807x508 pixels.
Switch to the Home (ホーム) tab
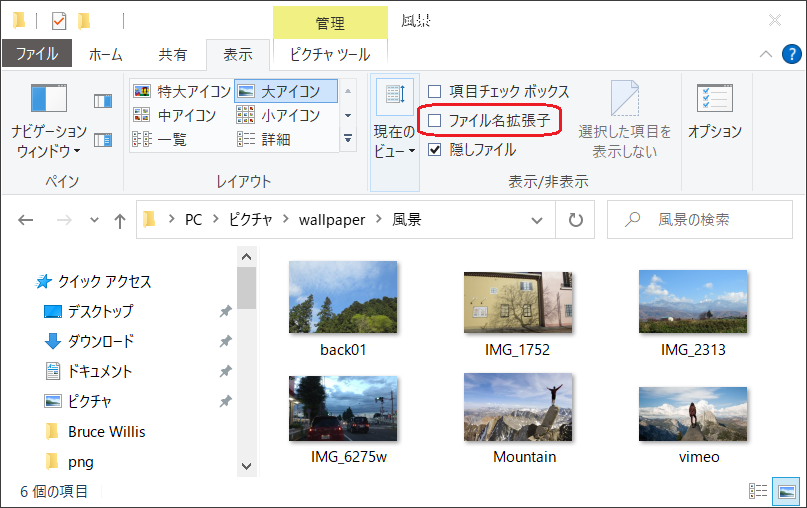tap(106, 54)
